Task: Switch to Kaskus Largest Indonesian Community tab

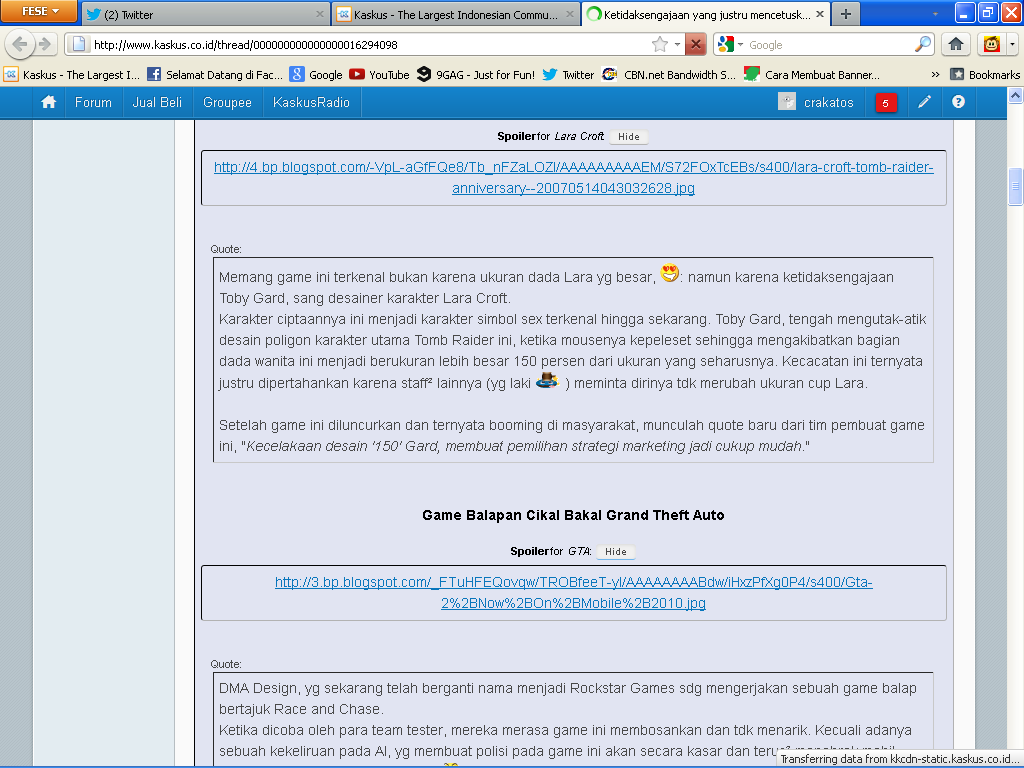Action: [x=456, y=14]
